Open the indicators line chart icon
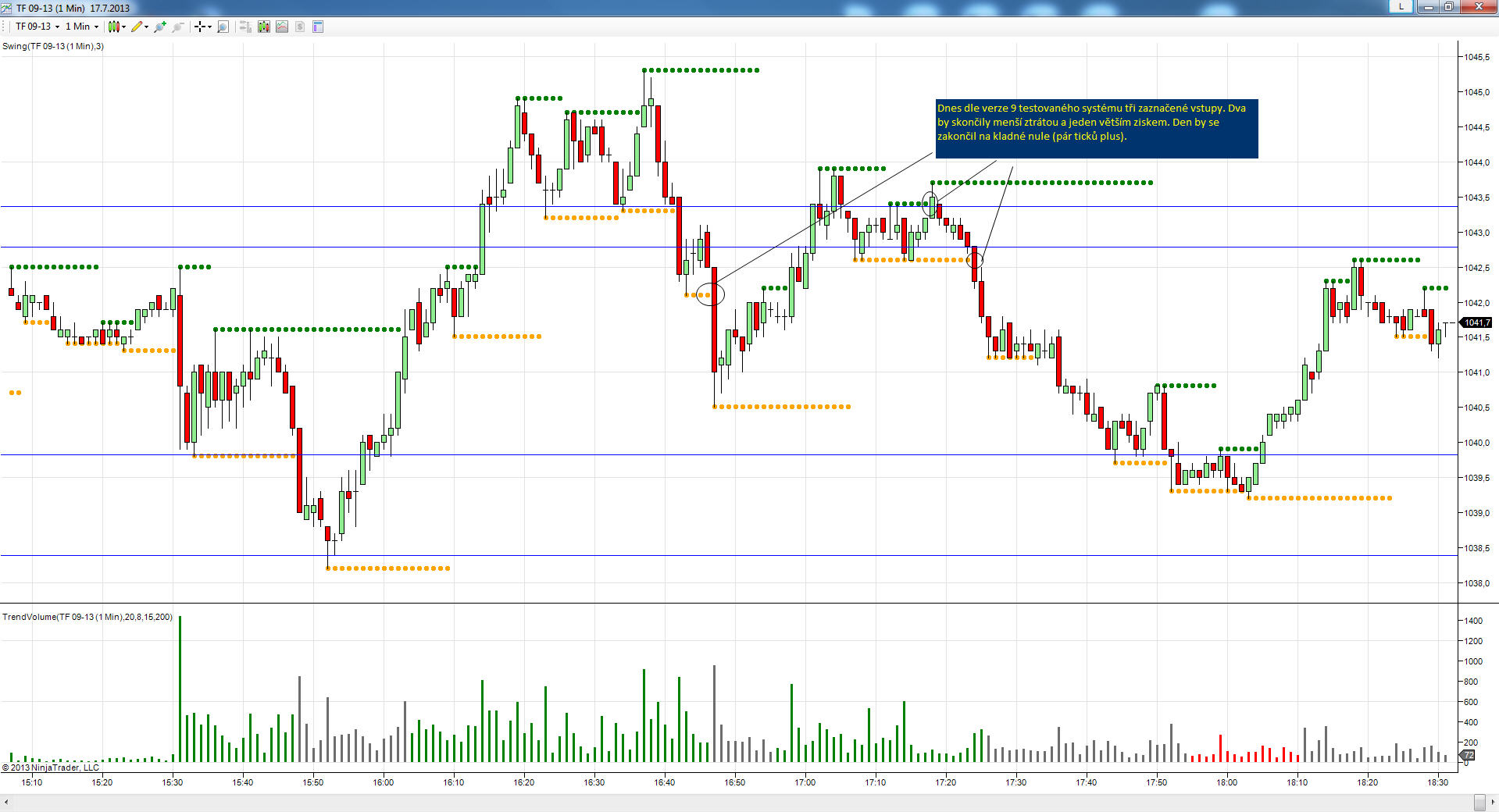 tap(282, 27)
